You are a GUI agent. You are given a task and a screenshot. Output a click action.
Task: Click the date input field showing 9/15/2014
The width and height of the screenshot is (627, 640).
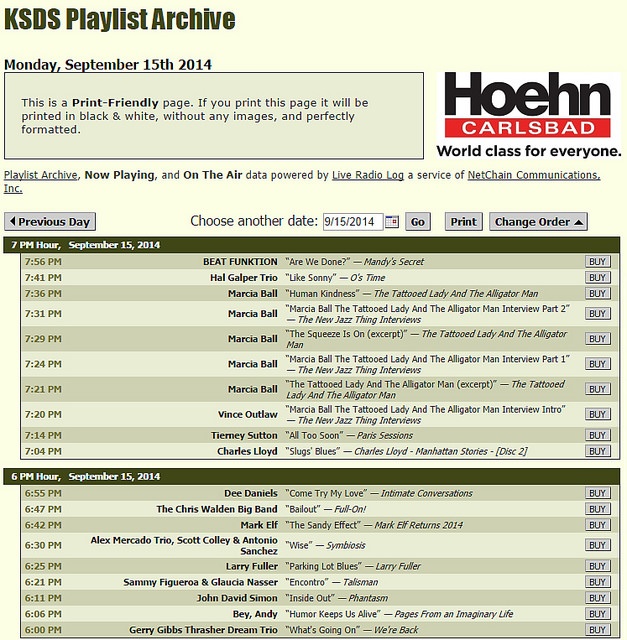(x=353, y=222)
